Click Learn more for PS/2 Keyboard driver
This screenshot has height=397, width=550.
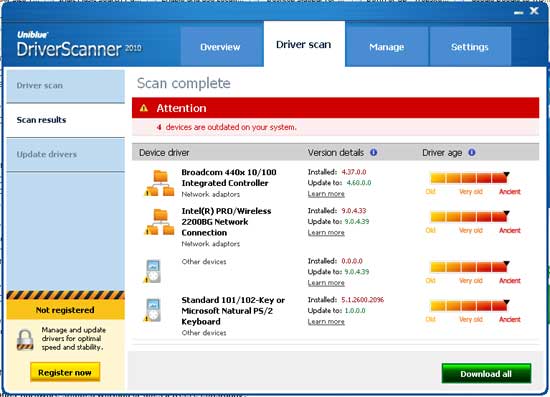326,321
